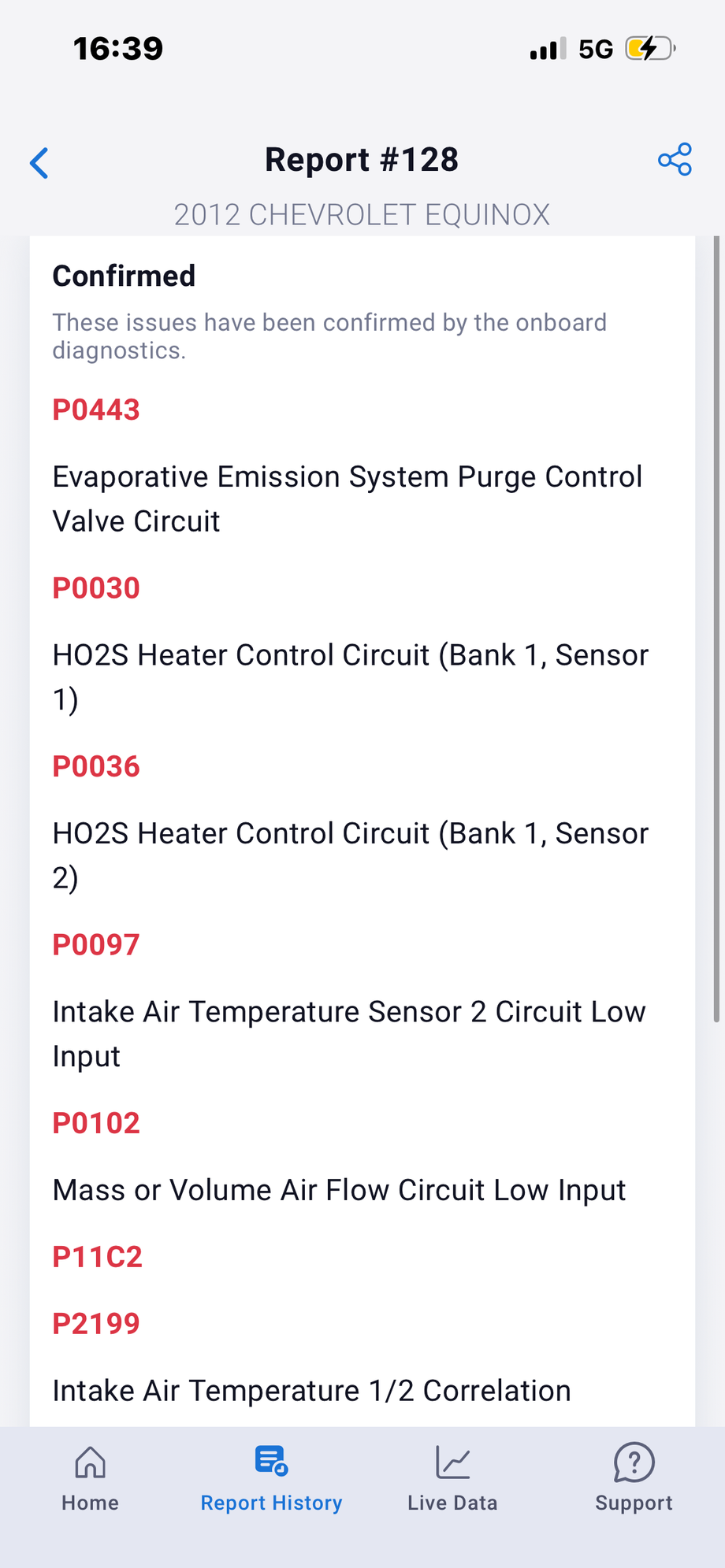Open the Report History icon
This screenshot has width=725, height=1568.
[x=271, y=1461]
